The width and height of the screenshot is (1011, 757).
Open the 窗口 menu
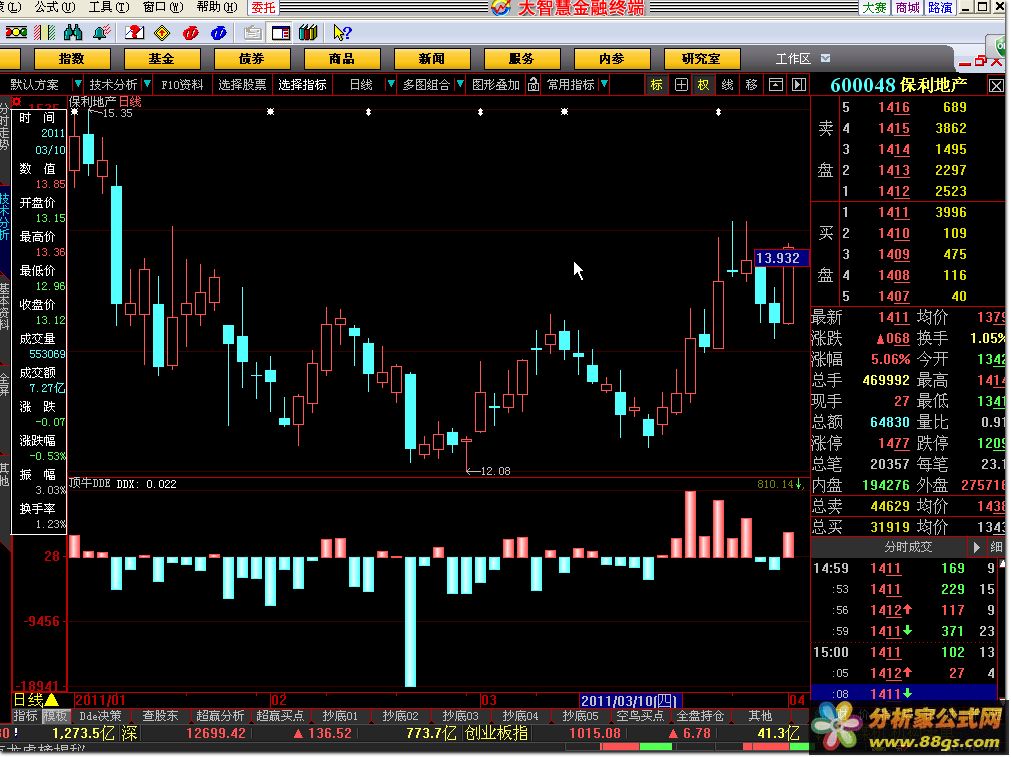point(162,7)
